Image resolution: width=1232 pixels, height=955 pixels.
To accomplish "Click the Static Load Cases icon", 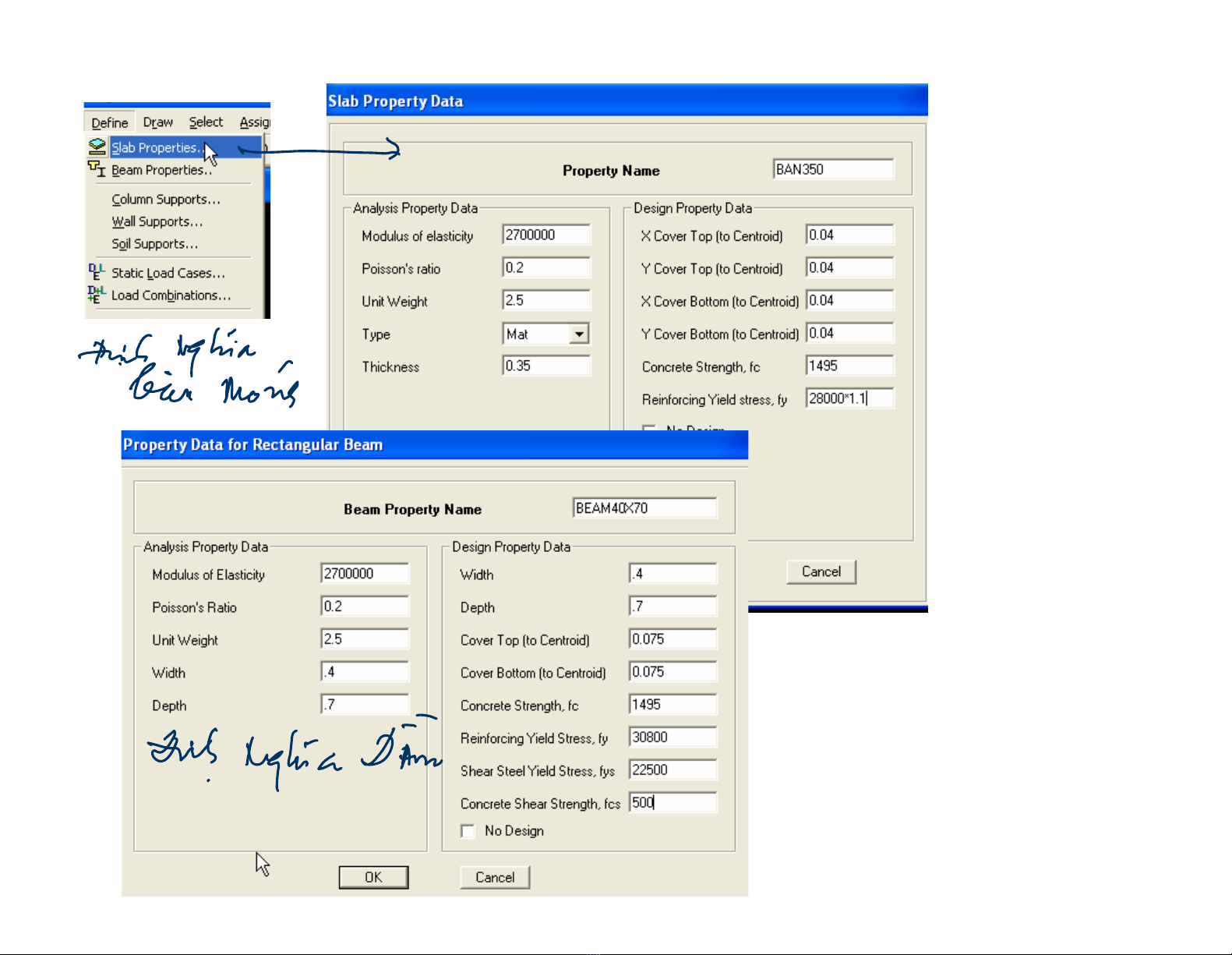I will [x=97, y=272].
